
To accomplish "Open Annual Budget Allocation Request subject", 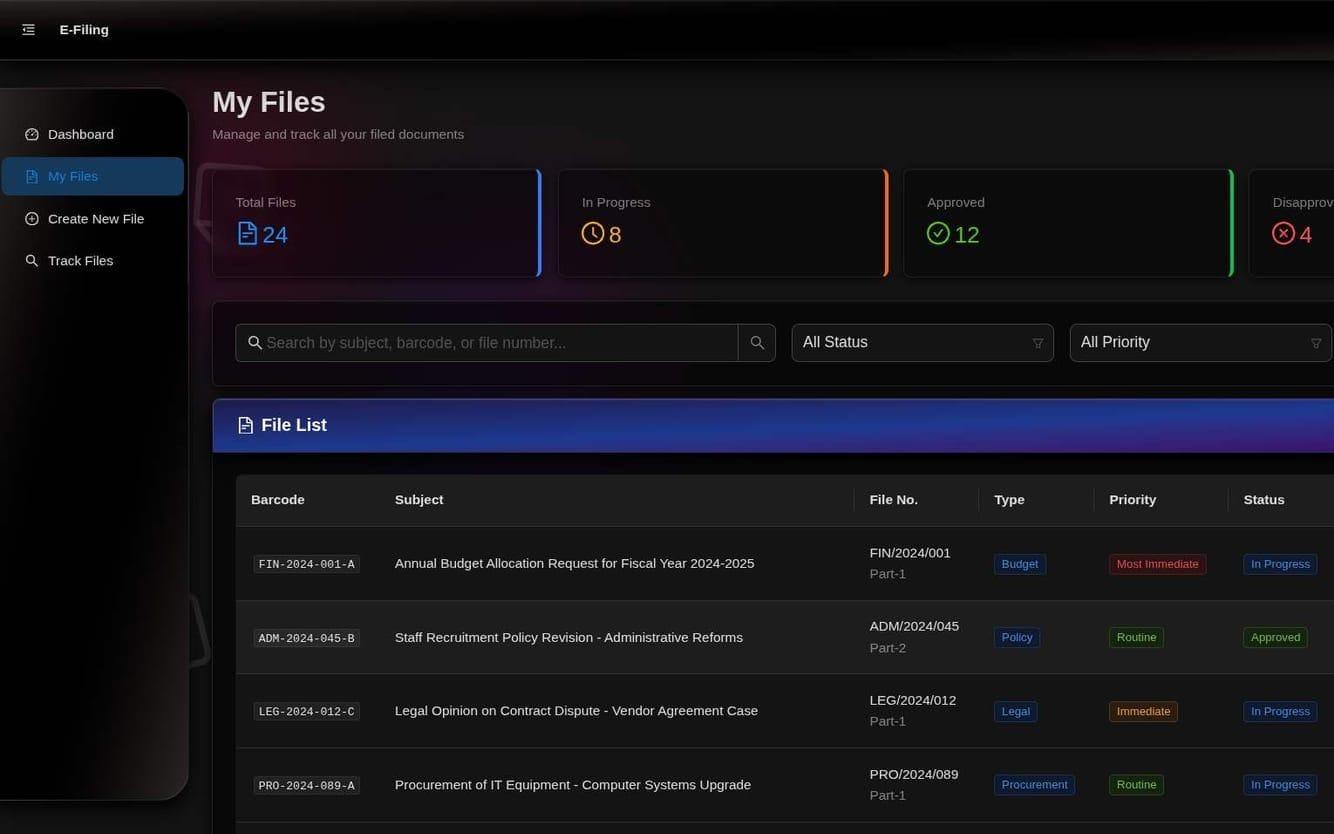I will [575, 564].
